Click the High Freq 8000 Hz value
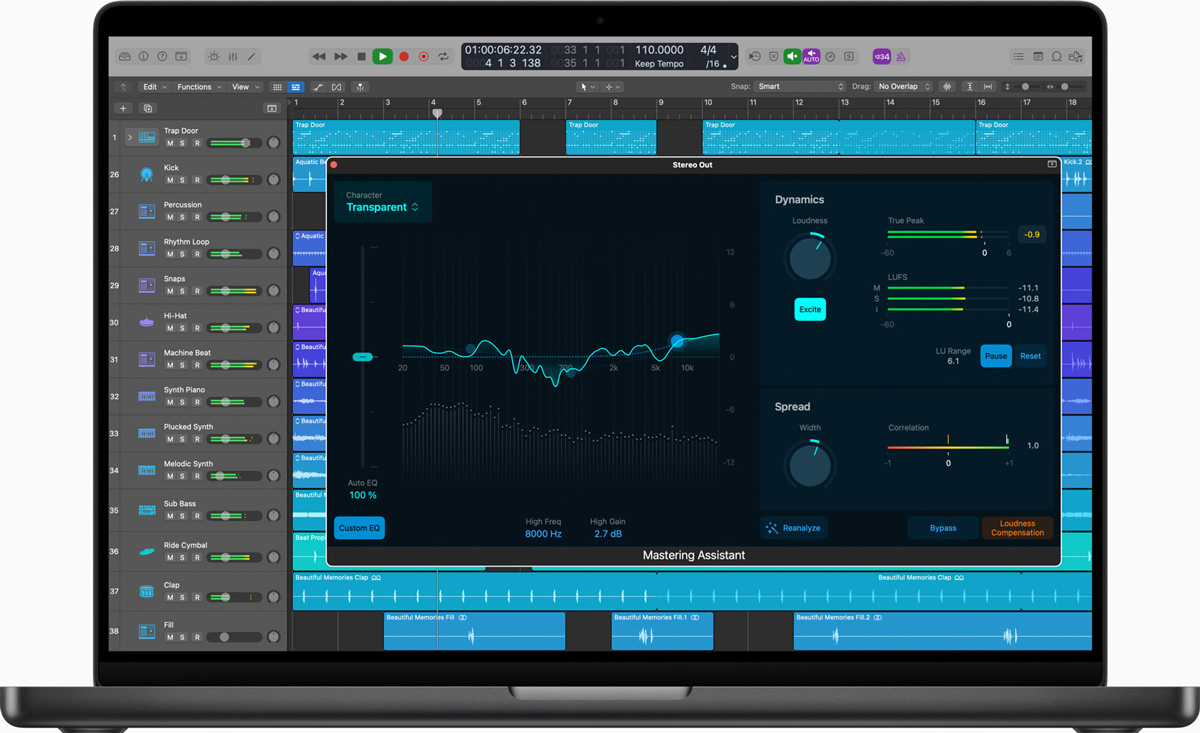This screenshot has height=733, width=1200. (543, 534)
